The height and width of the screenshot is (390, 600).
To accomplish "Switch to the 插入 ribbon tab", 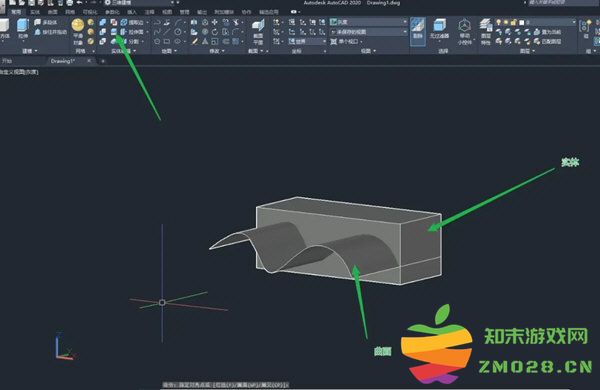I will tap(131, 12).
